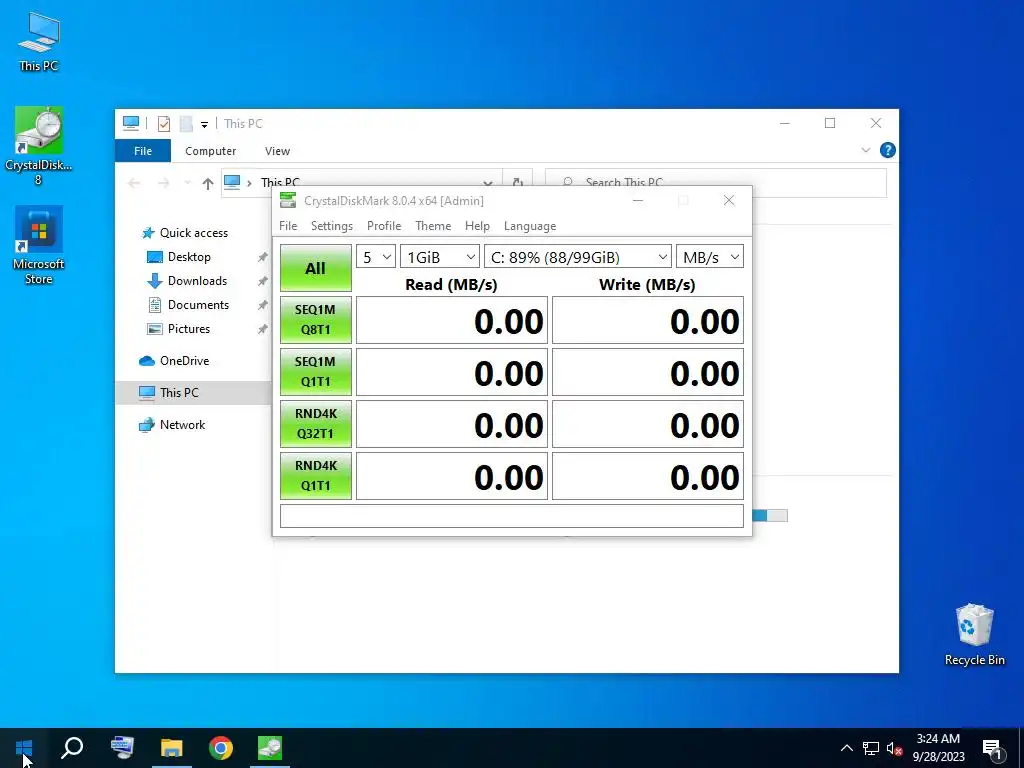Click RND4K Q1T1 write result 0.00
Screen dimensions: 1024x768
[648, 476]
